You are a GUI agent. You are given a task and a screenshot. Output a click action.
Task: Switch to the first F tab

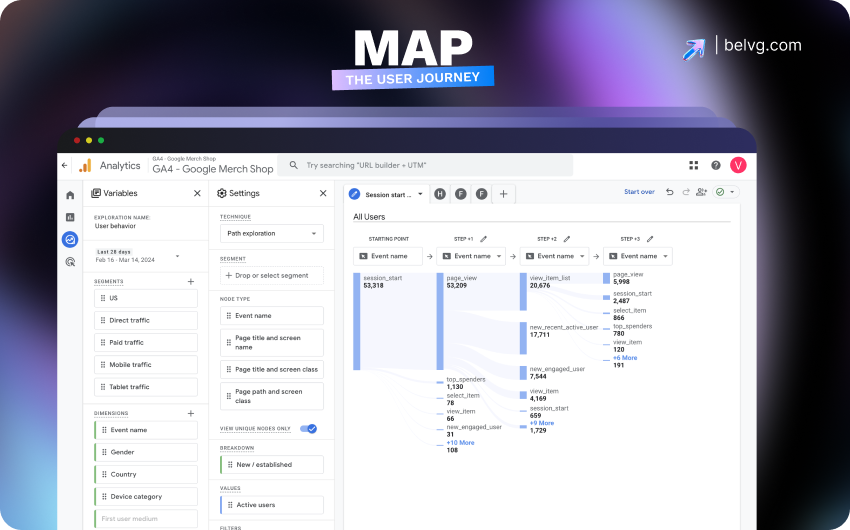tap(461, 194)
